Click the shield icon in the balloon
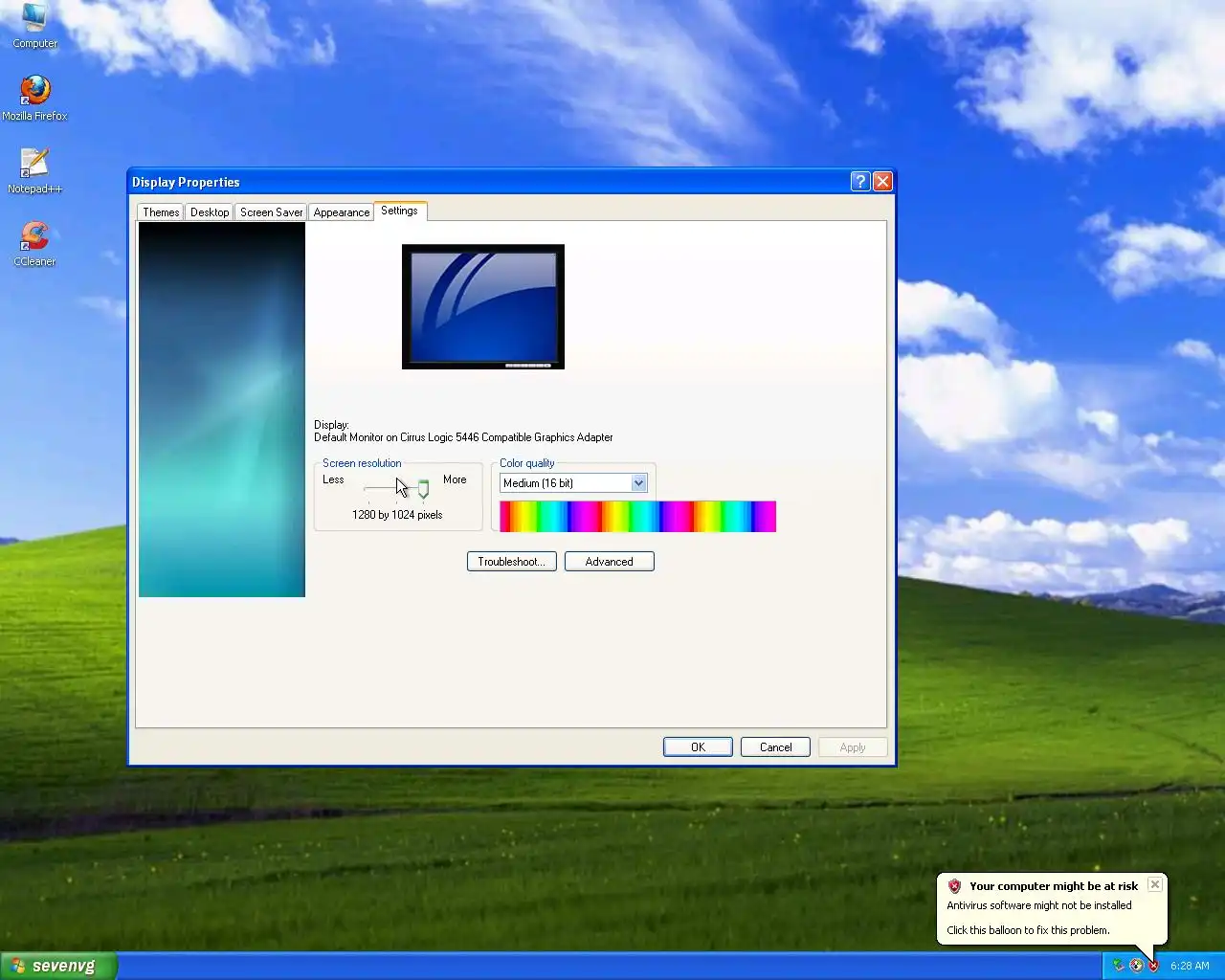Viewport: 1225px width, 980px height. [954, 886]
